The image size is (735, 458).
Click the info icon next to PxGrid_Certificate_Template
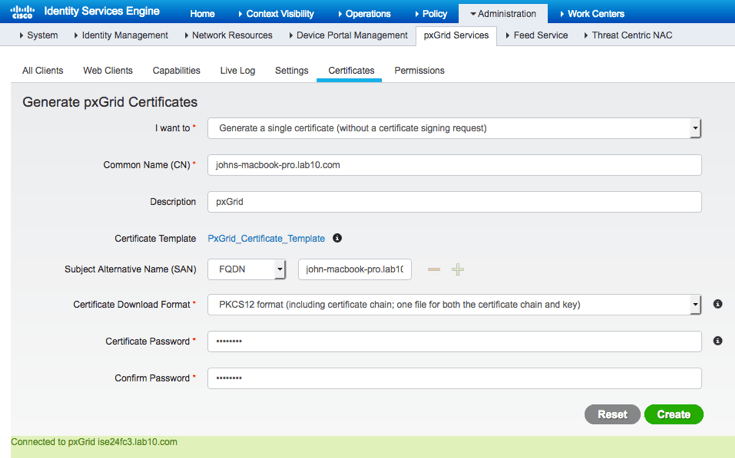tap(337, 238)
